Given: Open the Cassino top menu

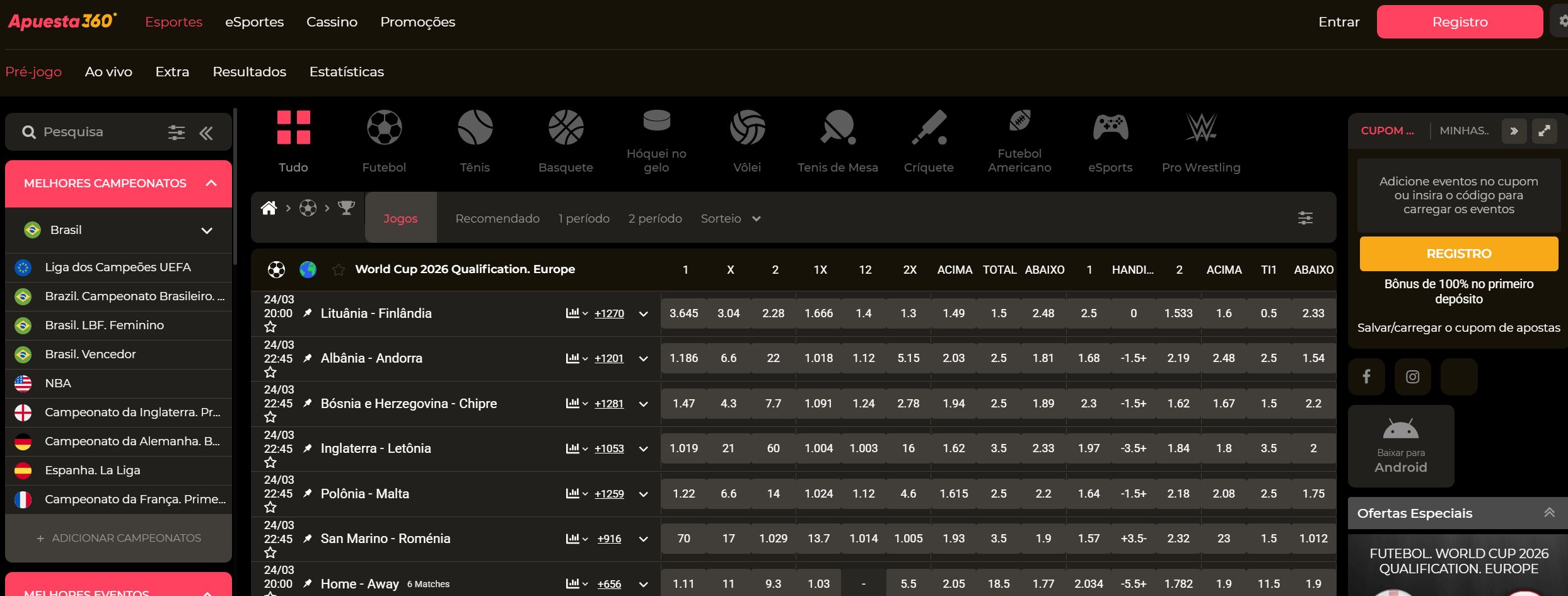Looking at the screenshot, I should coord(332,22).
